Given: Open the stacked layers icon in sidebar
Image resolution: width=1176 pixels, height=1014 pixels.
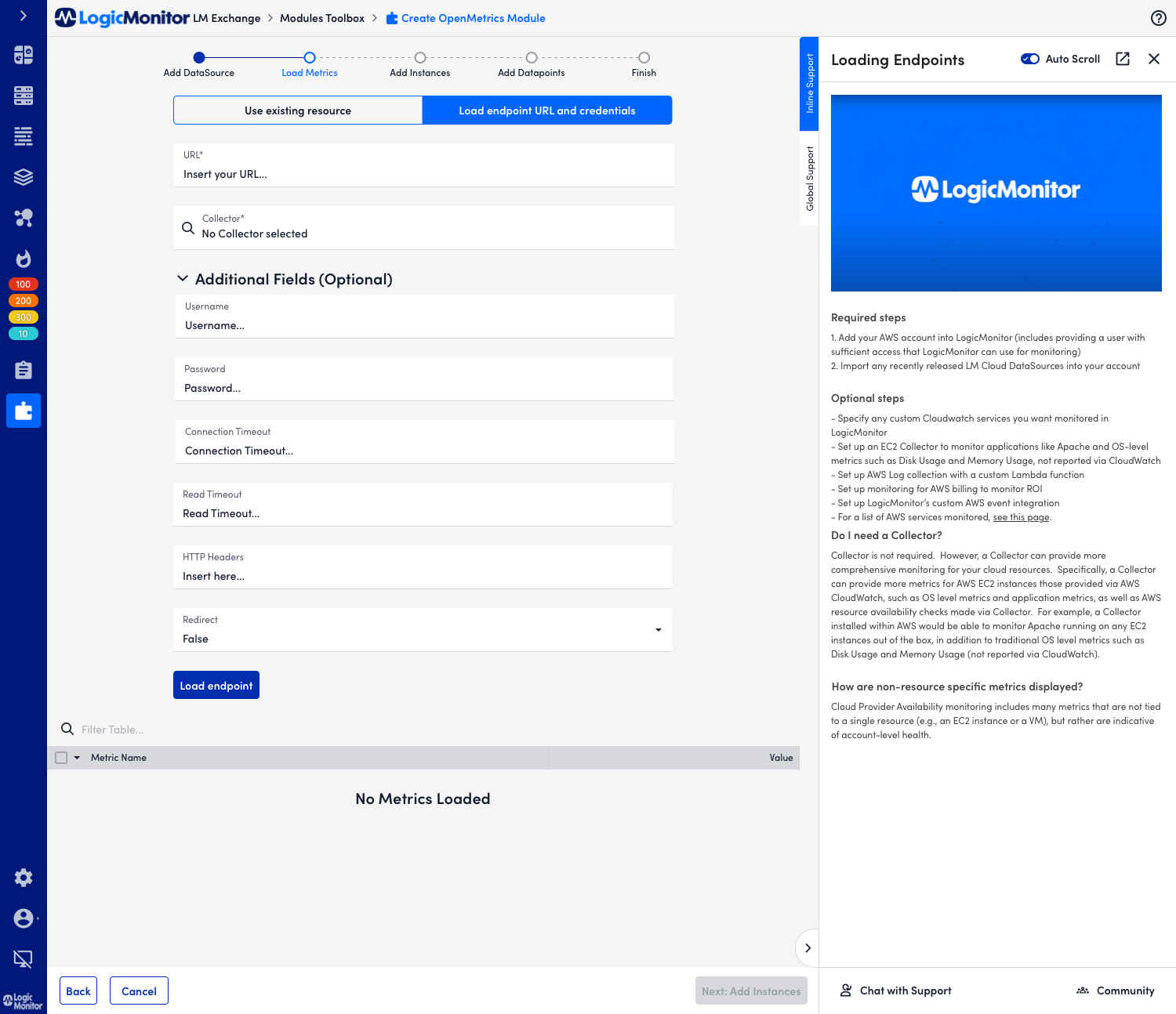Looking at the screenshot, I should pyautogui.click(x=24, y=177).
